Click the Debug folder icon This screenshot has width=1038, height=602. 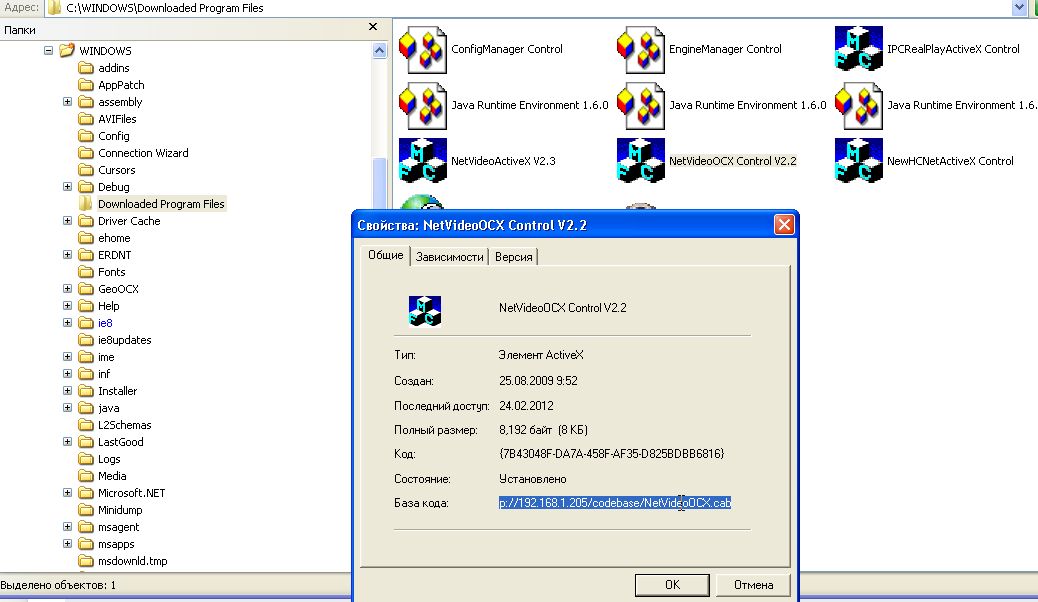point(86,187)
